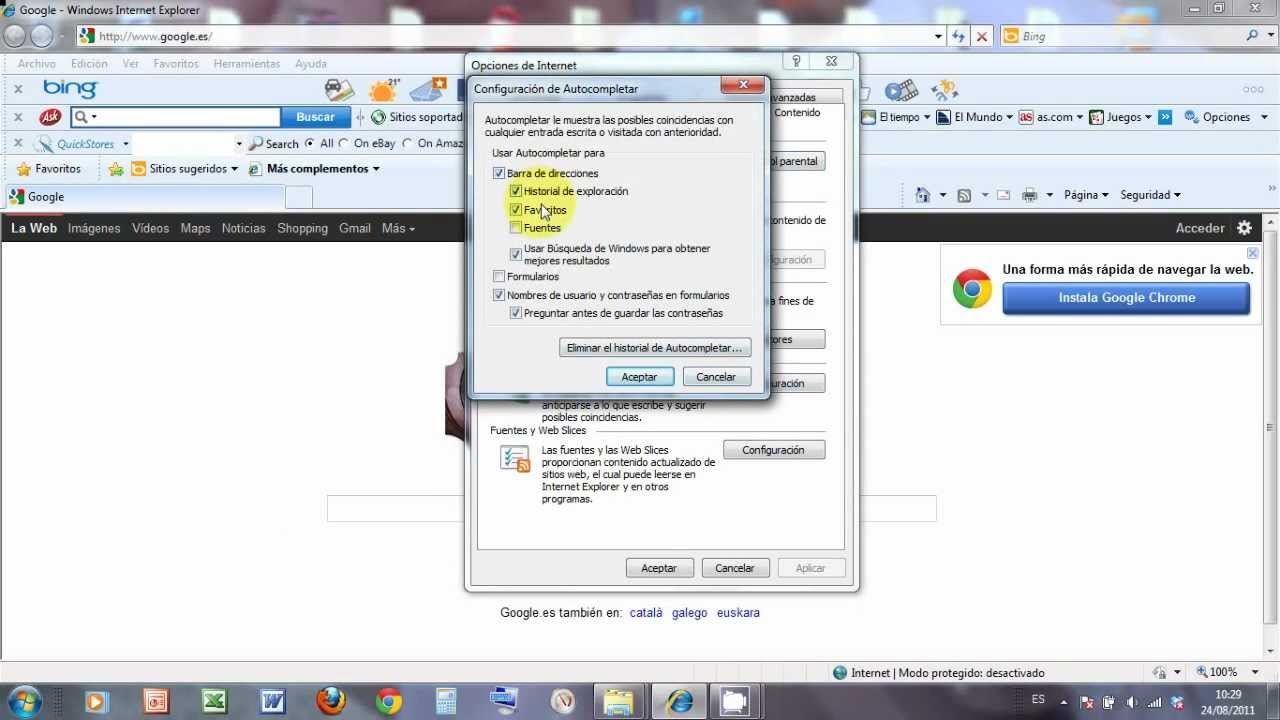Enable the Formularios checkbox

[499, 276]
